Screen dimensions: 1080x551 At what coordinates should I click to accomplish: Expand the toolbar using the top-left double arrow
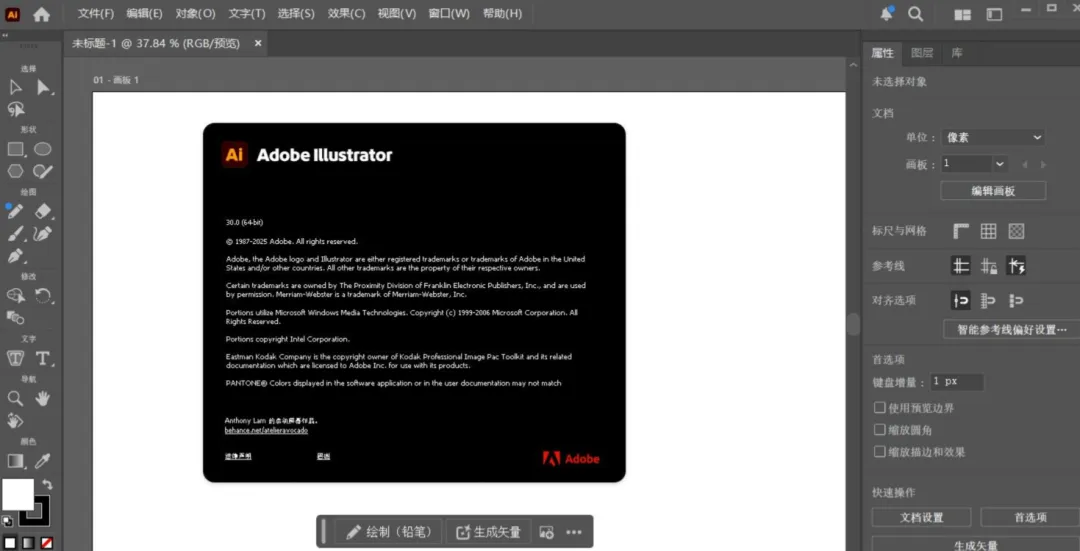[x=4, y=36]
